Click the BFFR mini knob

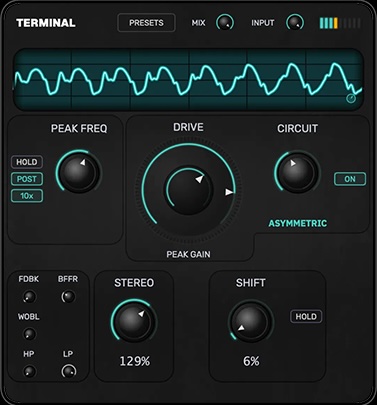tap(68, 297)
